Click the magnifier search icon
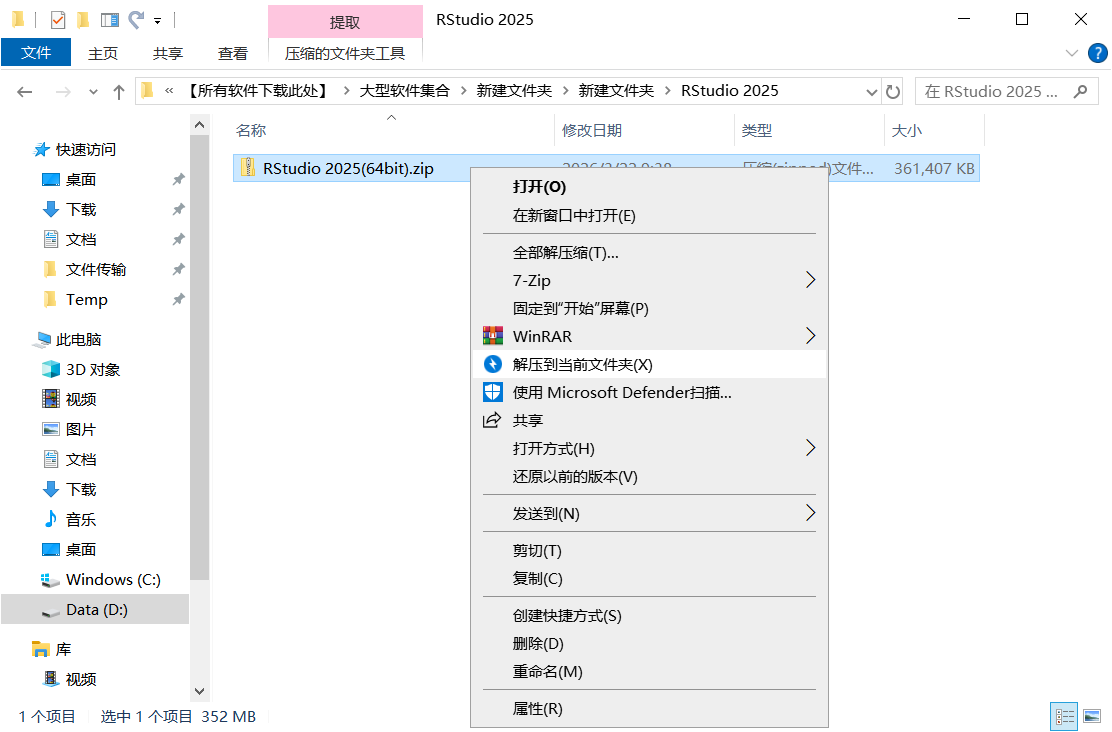The width and height of the screenshot is (1112, 732). coord(1081,92)
